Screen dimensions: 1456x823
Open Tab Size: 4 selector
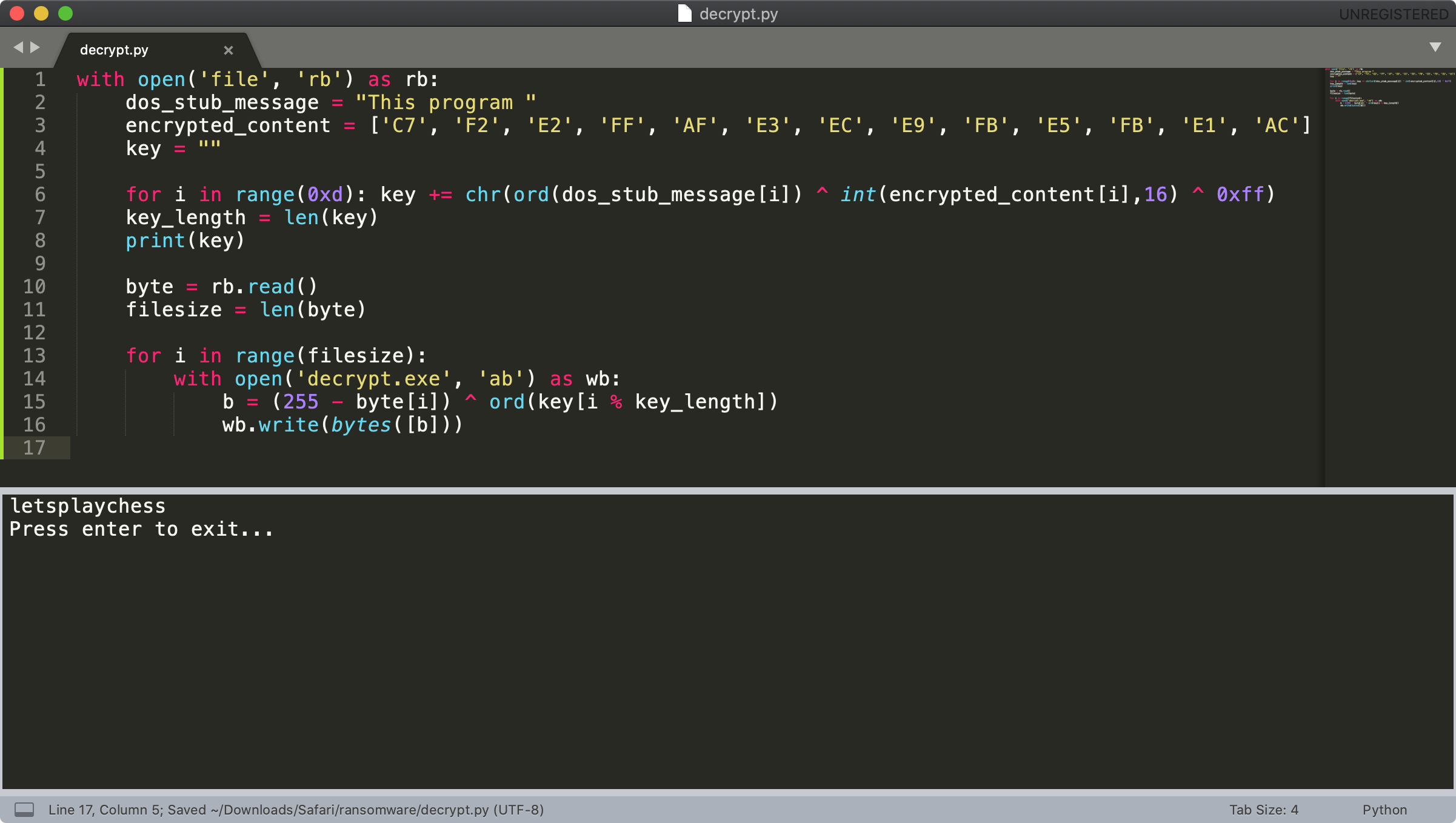tap(1263, 810)
